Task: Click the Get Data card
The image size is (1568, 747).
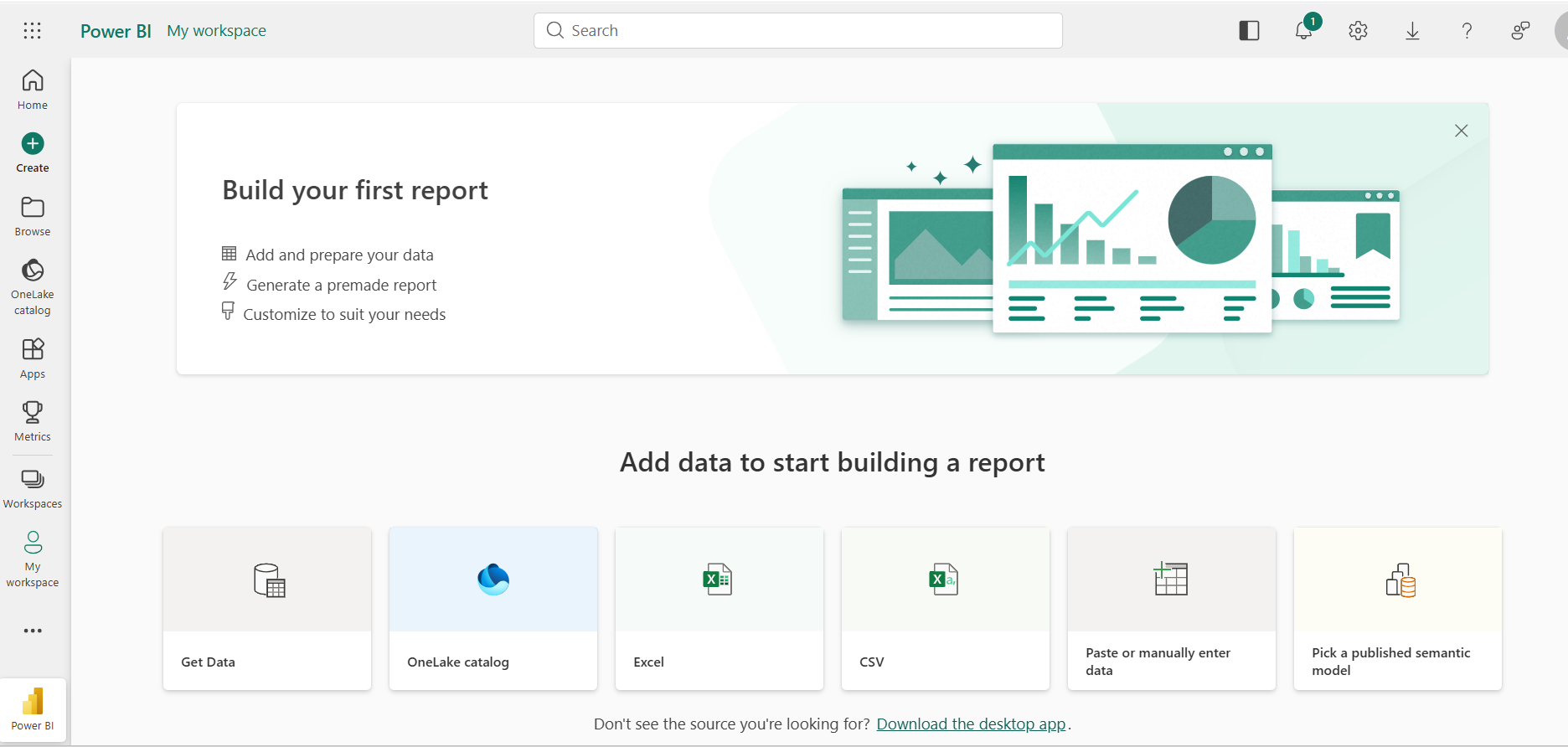Action: (267, 609)
